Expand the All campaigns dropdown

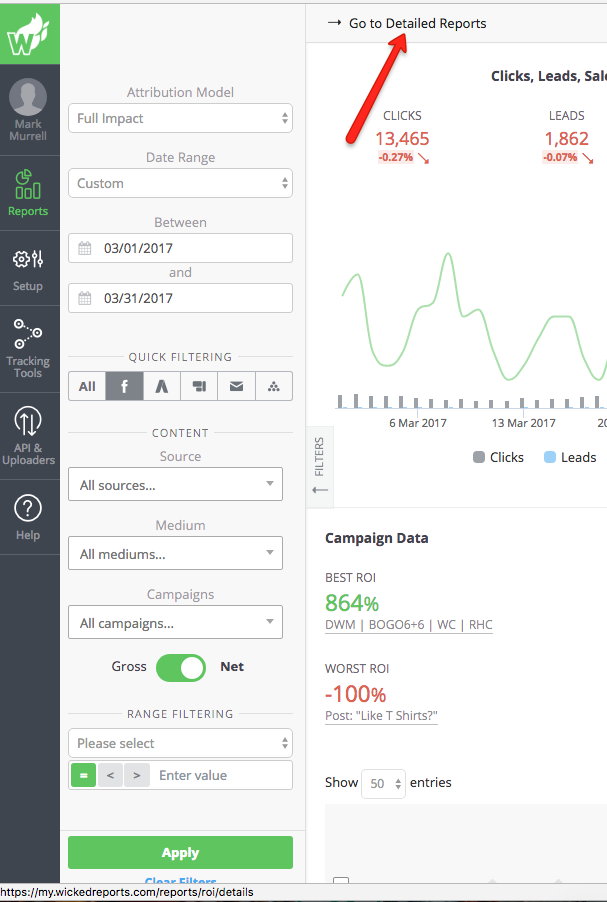coord(175,622)
